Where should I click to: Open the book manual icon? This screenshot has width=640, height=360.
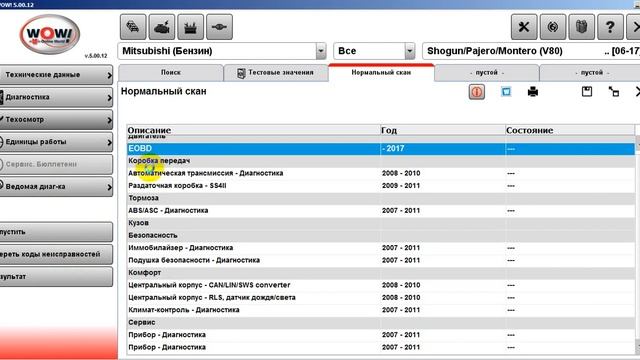coord(582,27)
